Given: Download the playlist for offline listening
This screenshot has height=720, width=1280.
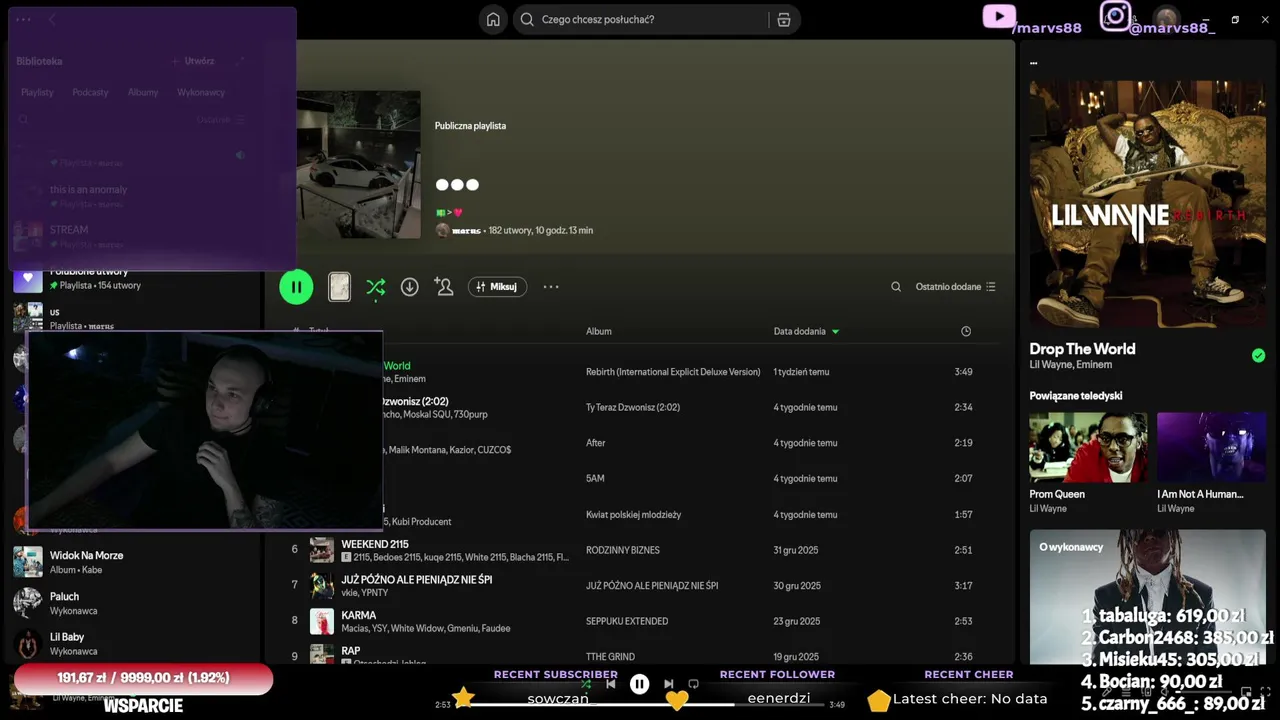Looking at the screenshot, I should 410,287.
